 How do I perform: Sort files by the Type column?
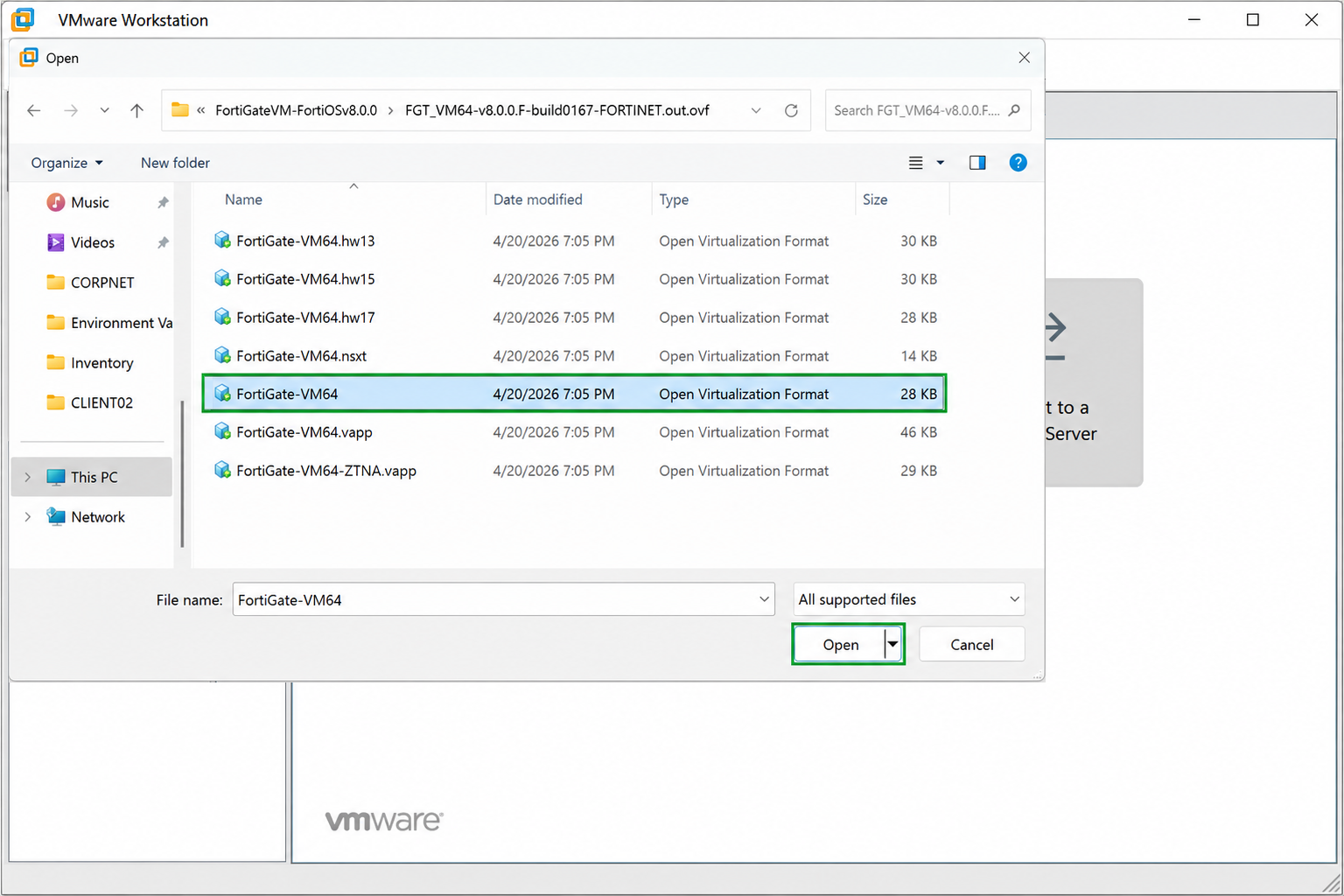pos(674,199)
